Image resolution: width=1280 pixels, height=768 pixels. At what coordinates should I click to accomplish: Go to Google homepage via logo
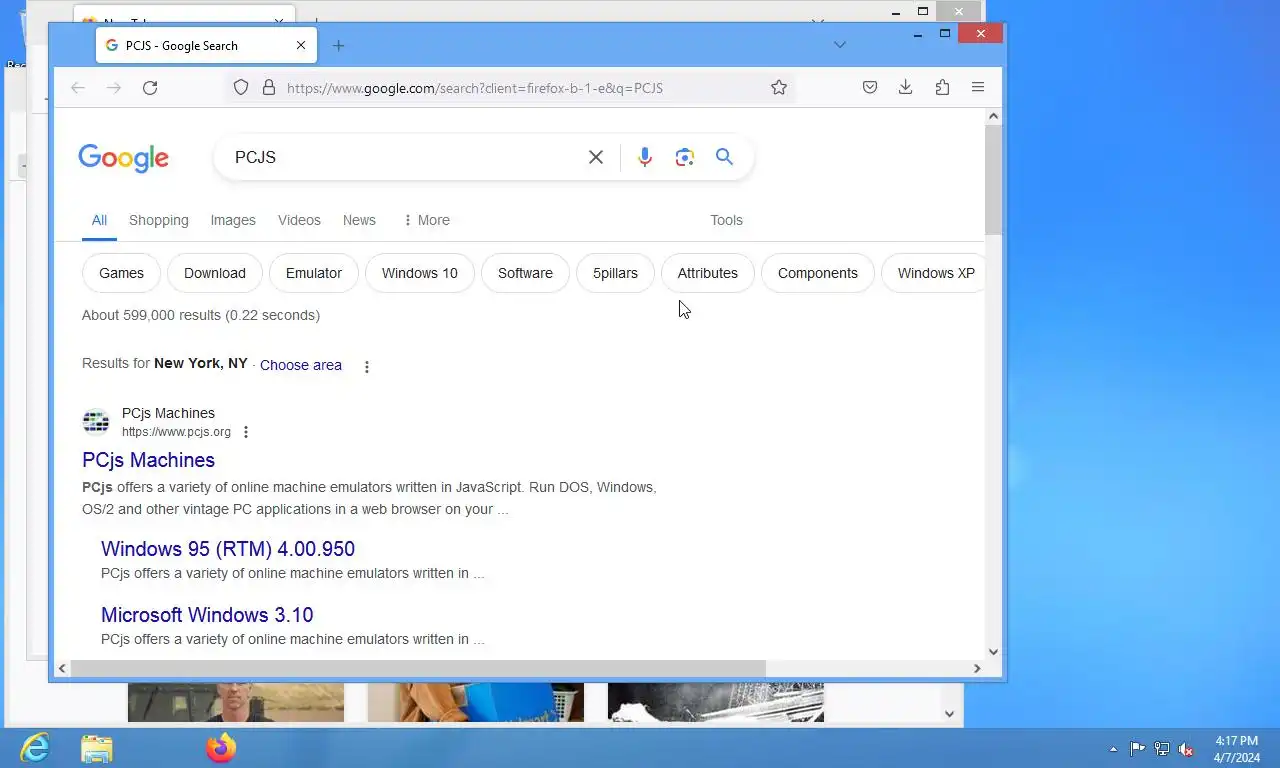coord(124,158)
